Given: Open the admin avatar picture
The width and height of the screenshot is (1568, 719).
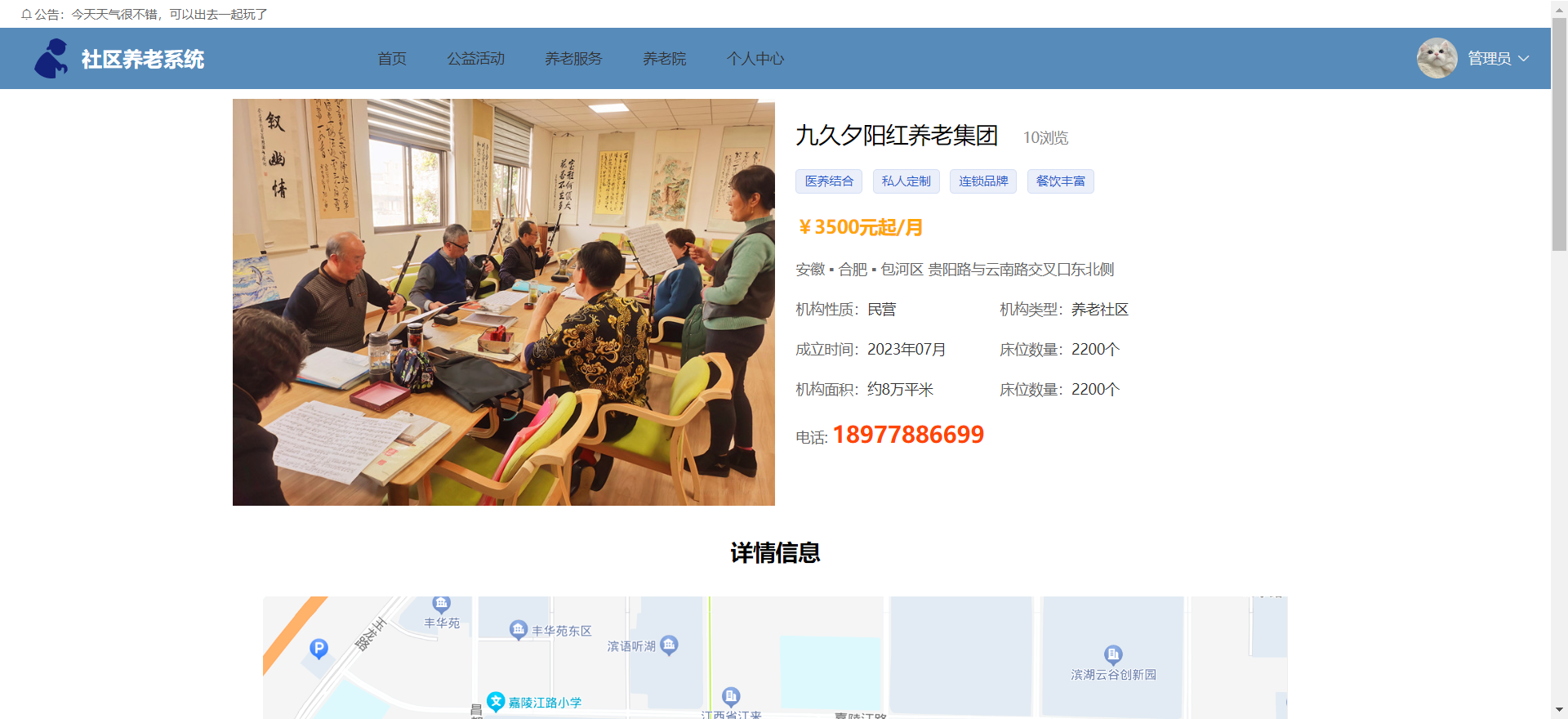Looking at the screenshot, I should point(1437,58).
